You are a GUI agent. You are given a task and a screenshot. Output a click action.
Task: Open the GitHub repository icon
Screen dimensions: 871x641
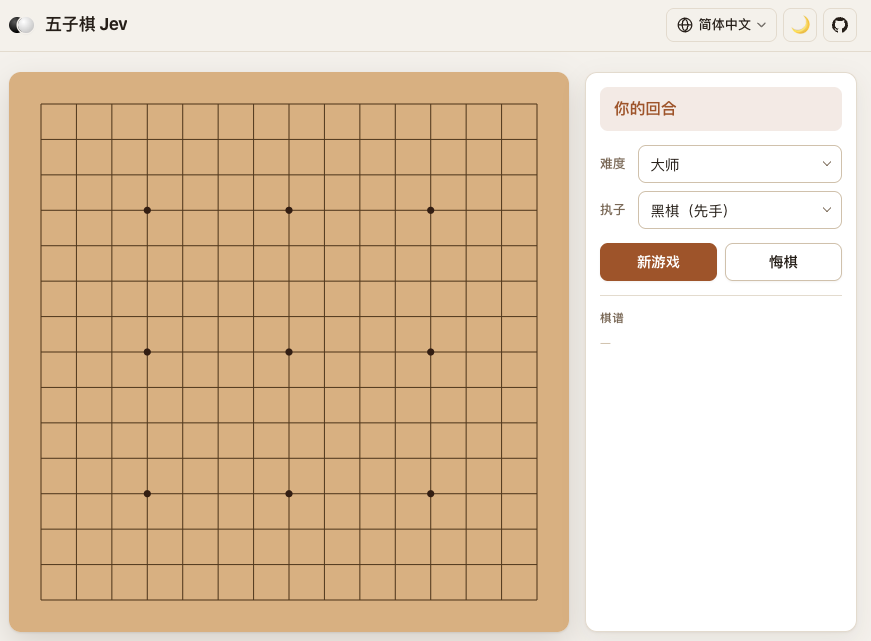click(839, 25)
